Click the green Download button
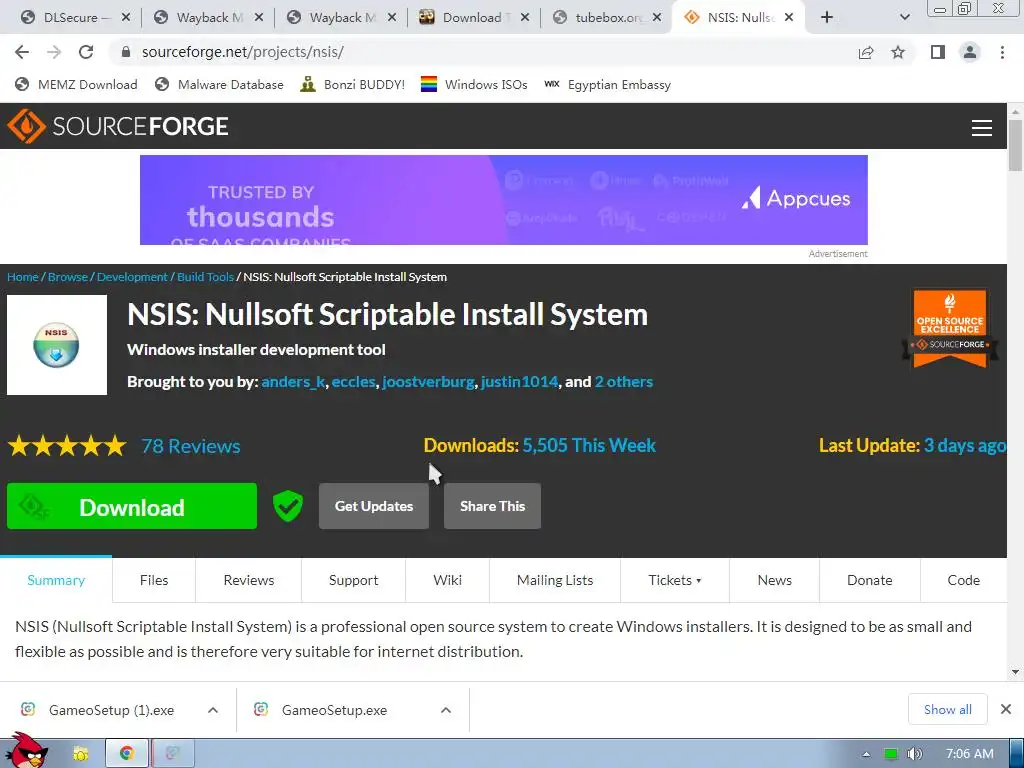Image resolution: width=1024 pixels, height=768 pixels. [132, 506]
